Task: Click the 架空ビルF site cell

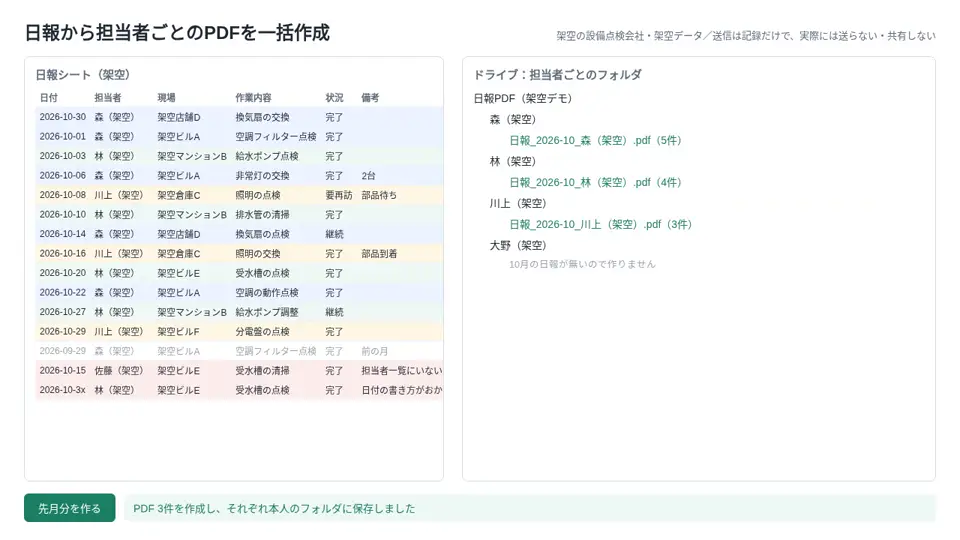Action: [178, 332]
